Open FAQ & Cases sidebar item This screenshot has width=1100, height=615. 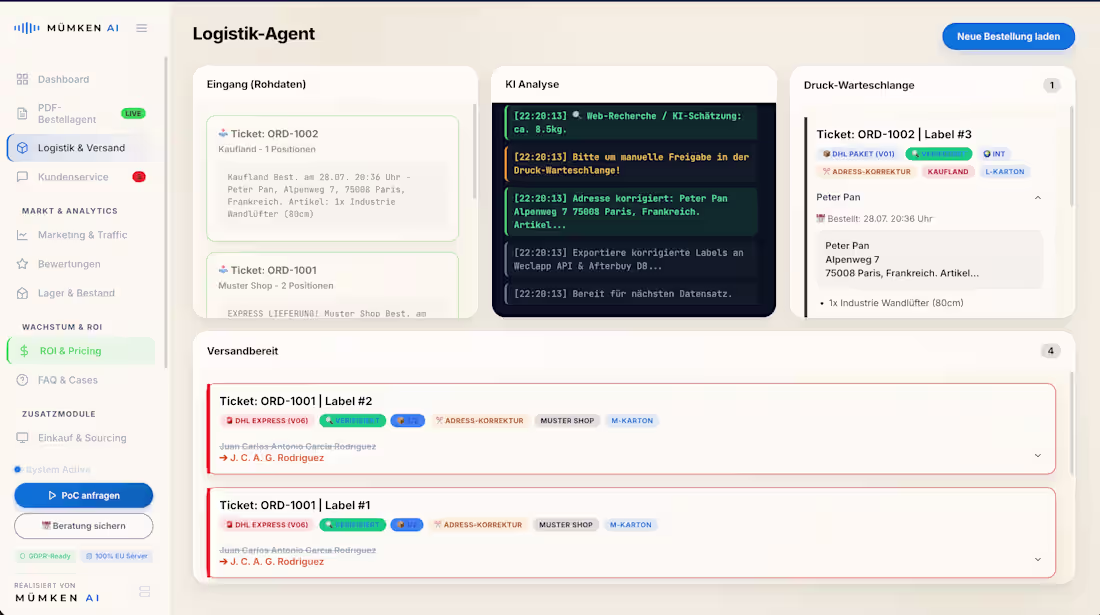click(x=81, y=380)
